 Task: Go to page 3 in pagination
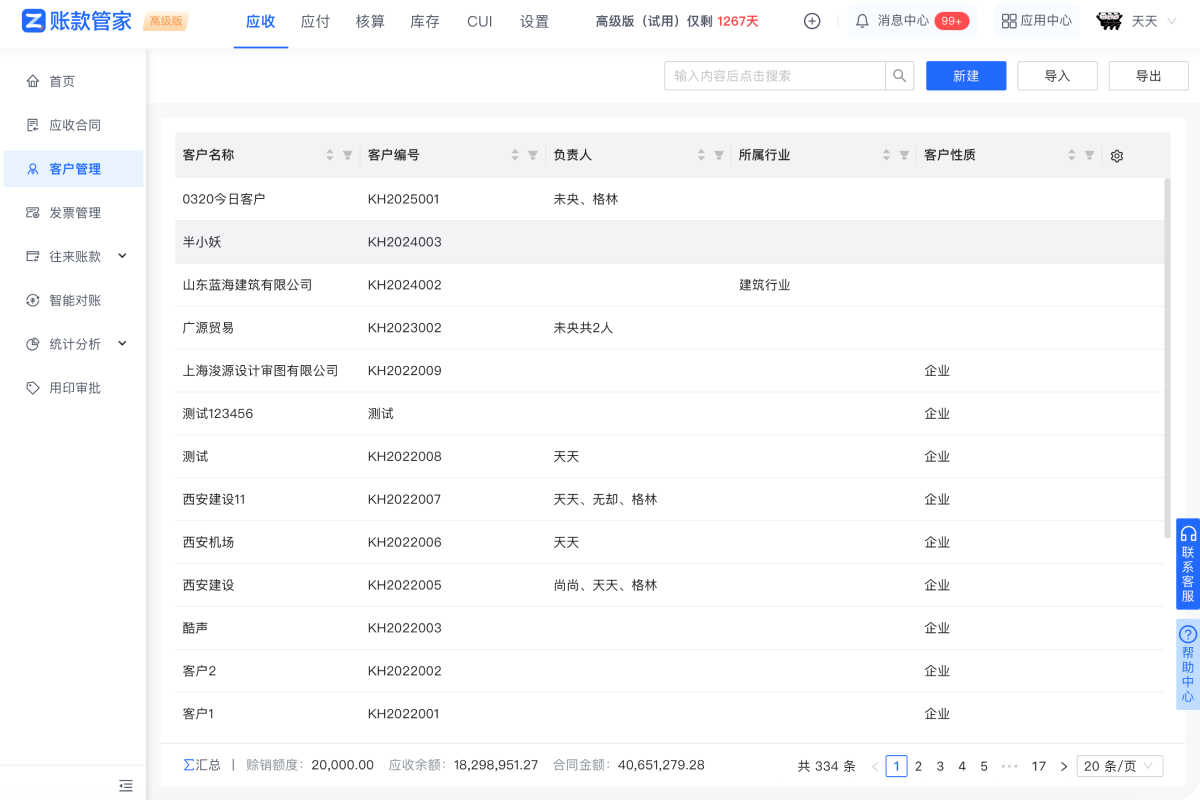[940, 766]
